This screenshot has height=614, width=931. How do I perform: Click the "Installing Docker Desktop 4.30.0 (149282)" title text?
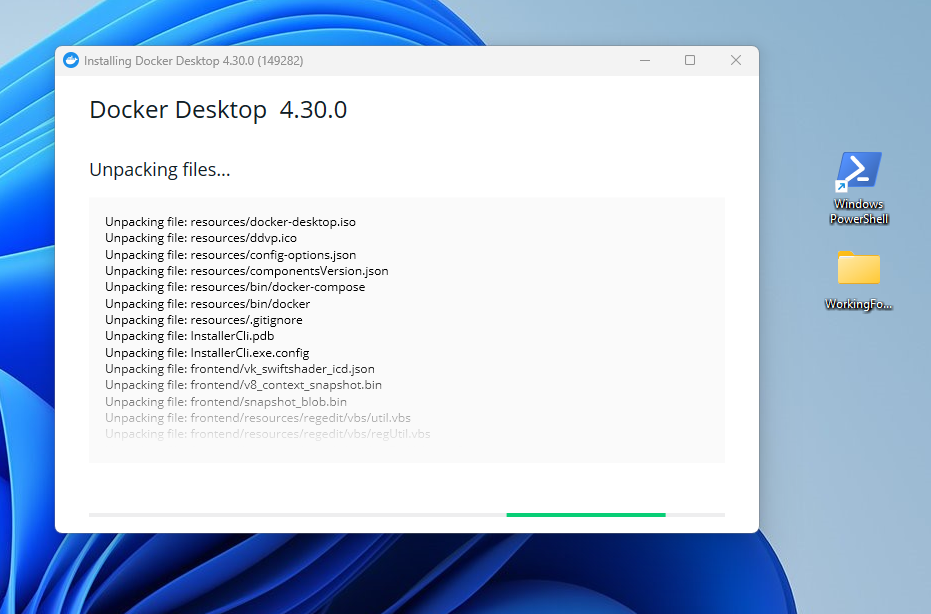pos(194,61)
